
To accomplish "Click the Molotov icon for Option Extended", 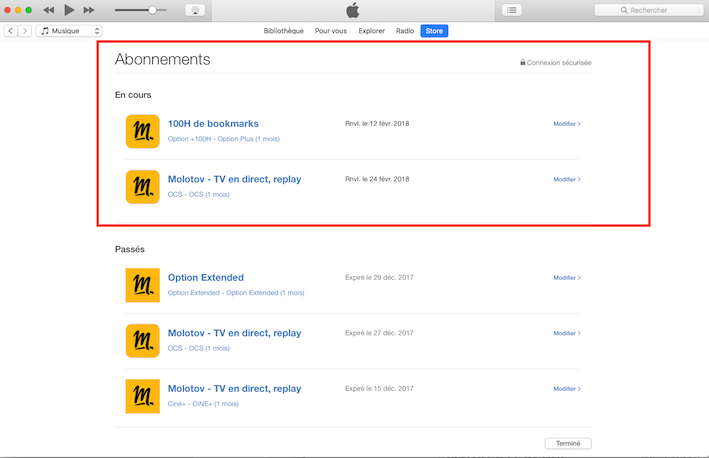I will [x=142, y=285].
